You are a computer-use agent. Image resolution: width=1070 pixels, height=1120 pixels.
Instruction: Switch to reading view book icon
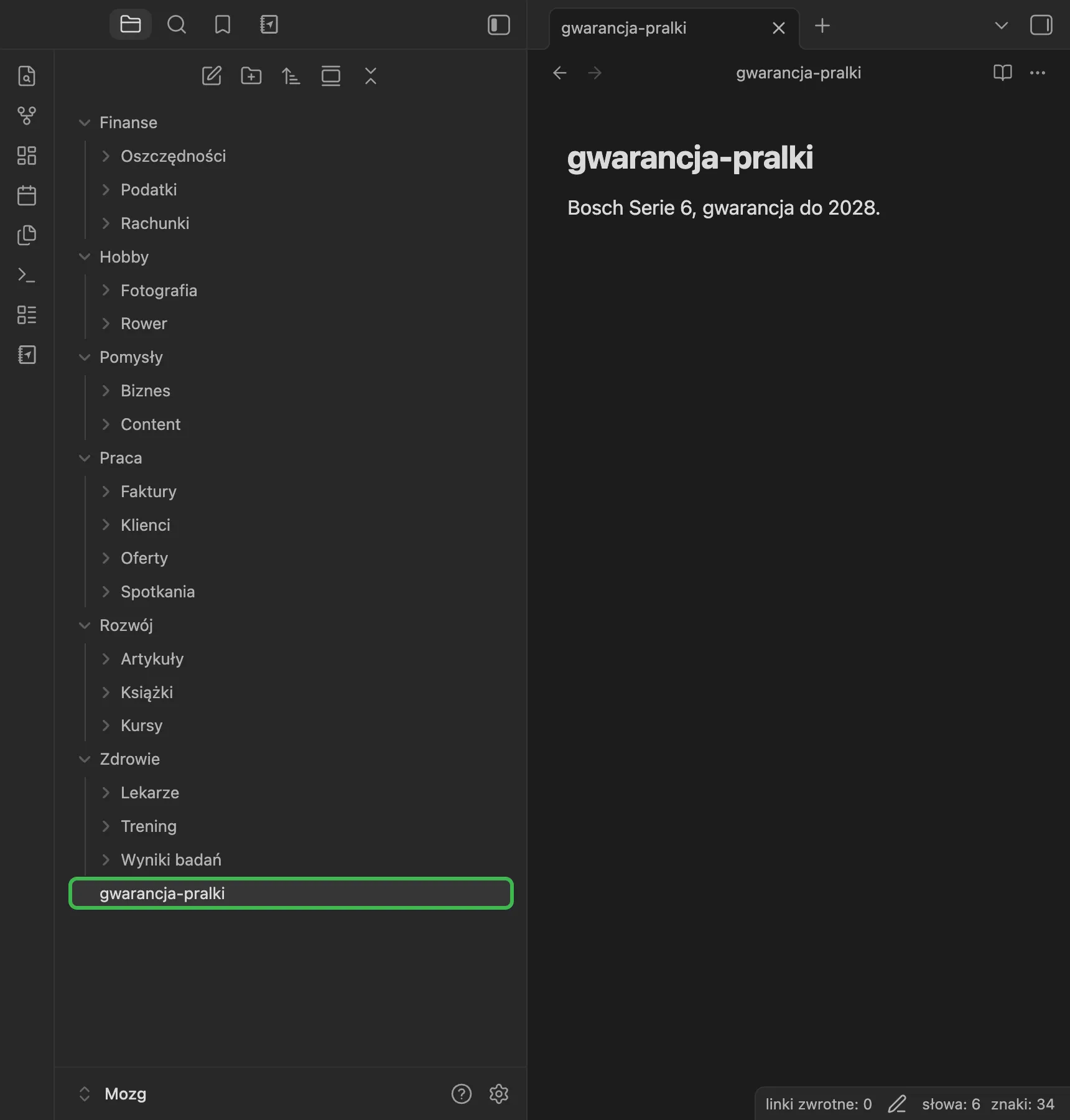(x=1003, y=73)
